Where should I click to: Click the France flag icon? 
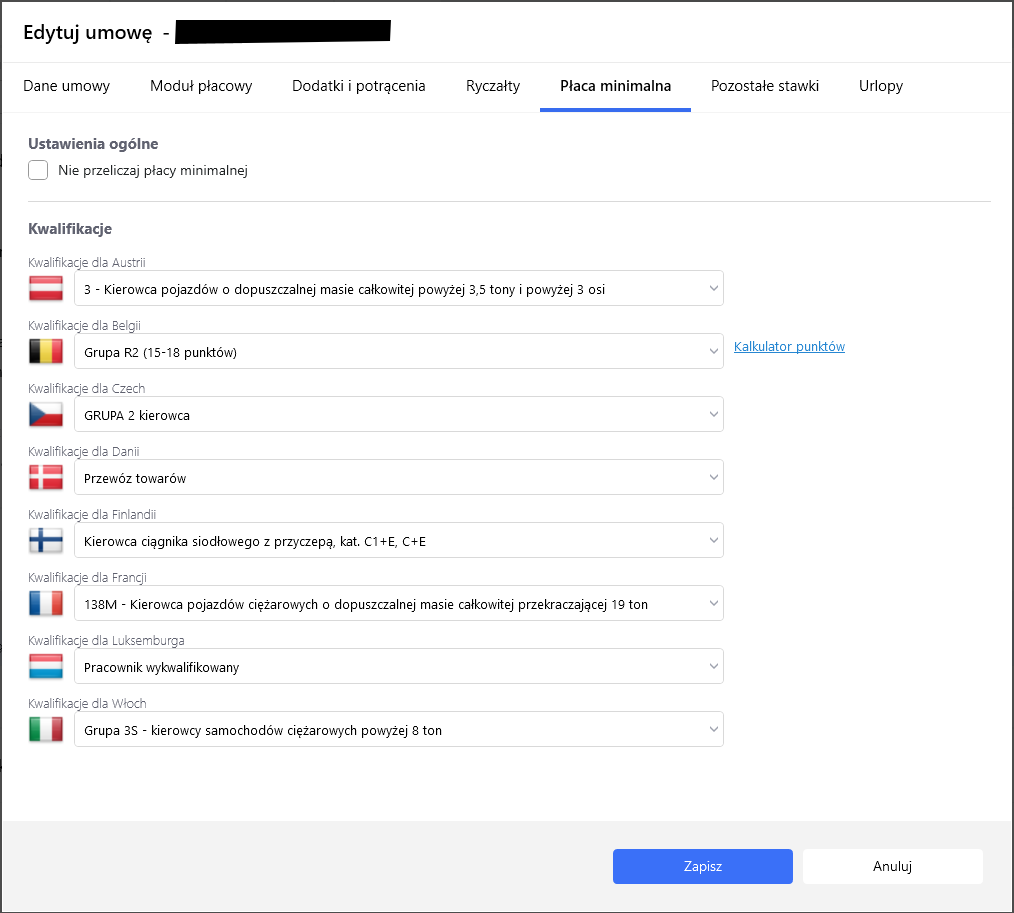[46, 604]
